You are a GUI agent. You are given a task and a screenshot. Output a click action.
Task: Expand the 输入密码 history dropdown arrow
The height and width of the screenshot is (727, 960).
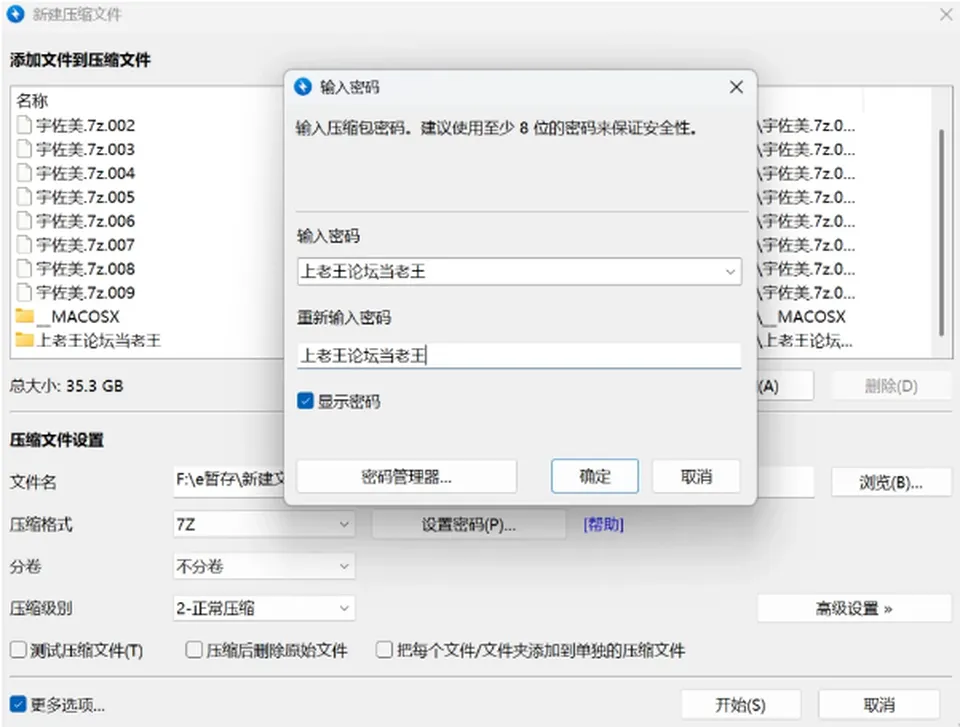tap(730, 271)
